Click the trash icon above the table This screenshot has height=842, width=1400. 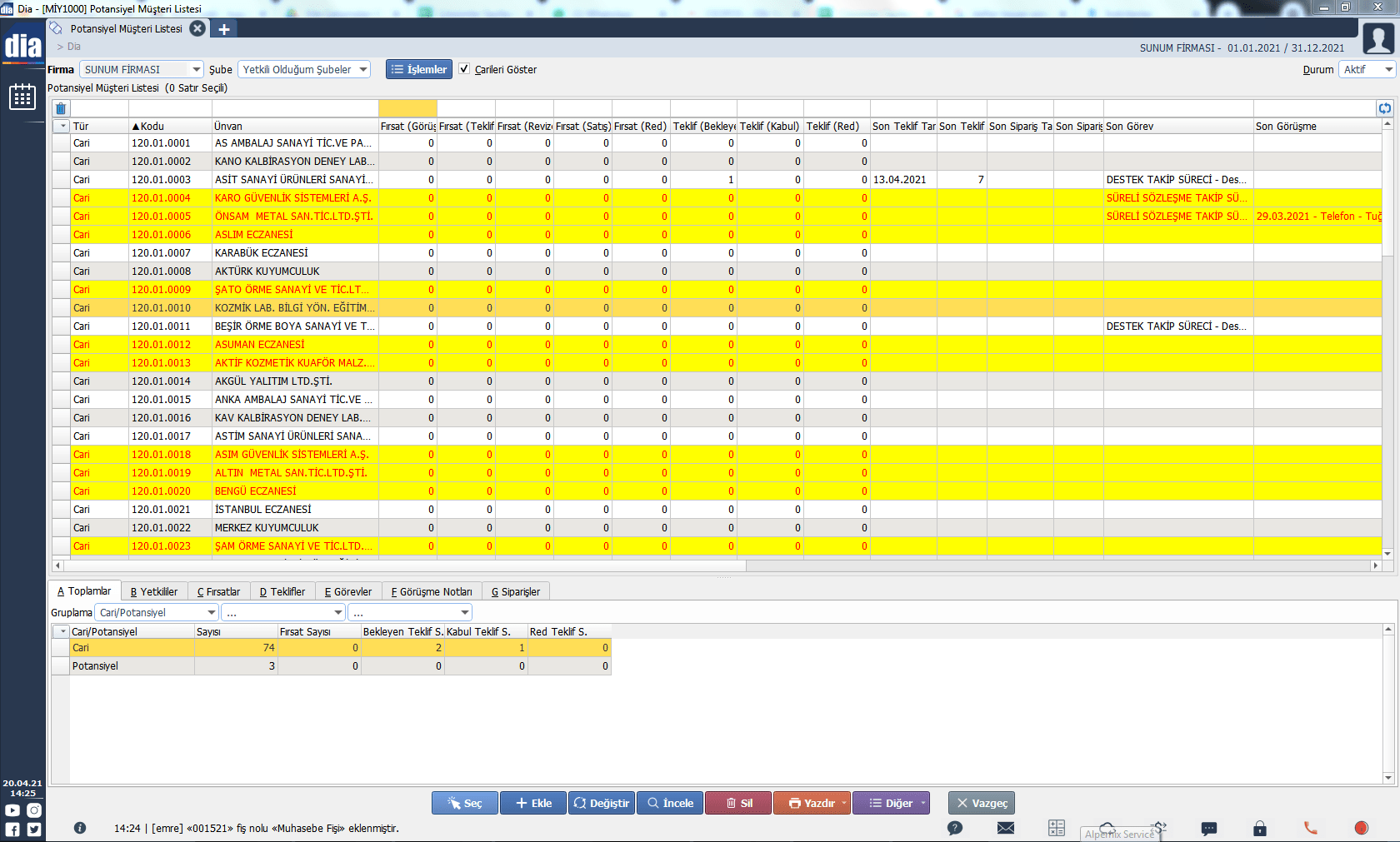(x=61, y=108)
